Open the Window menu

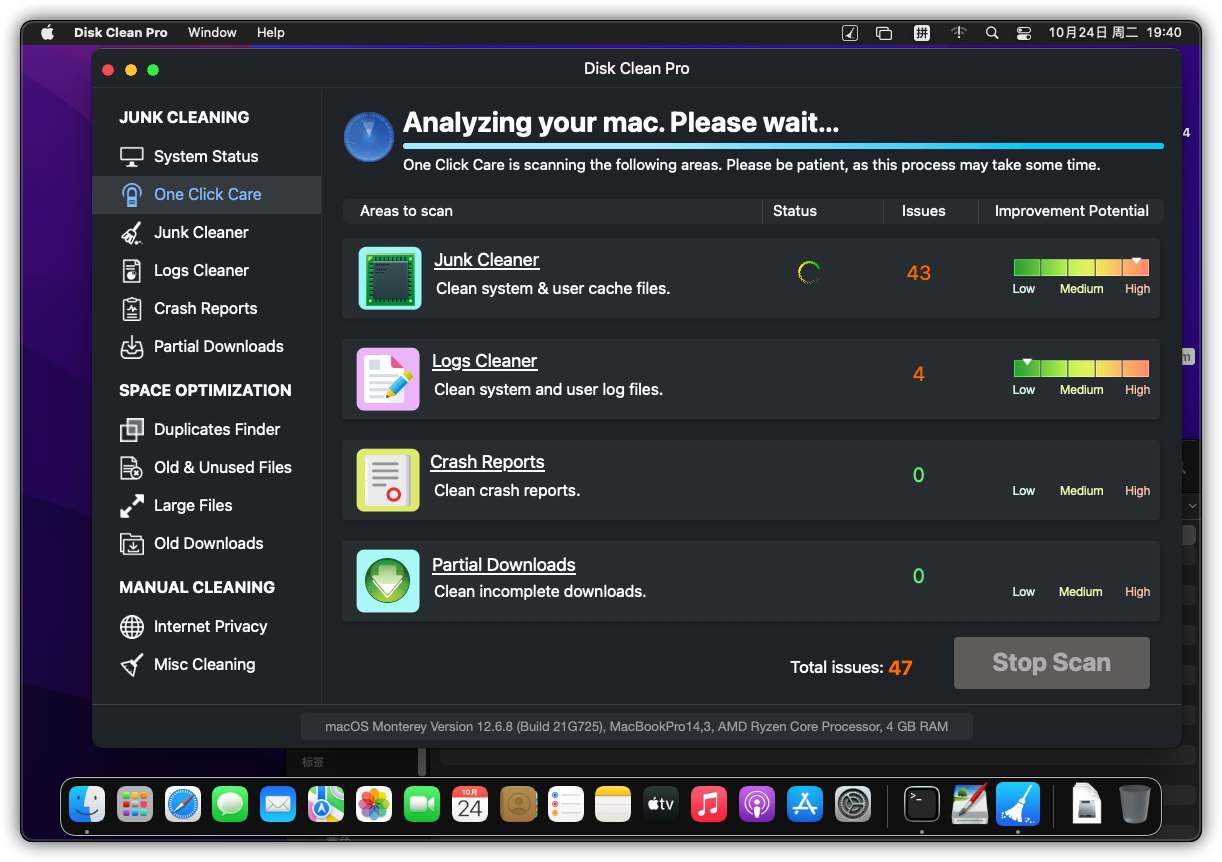click(x=212, y=32)
